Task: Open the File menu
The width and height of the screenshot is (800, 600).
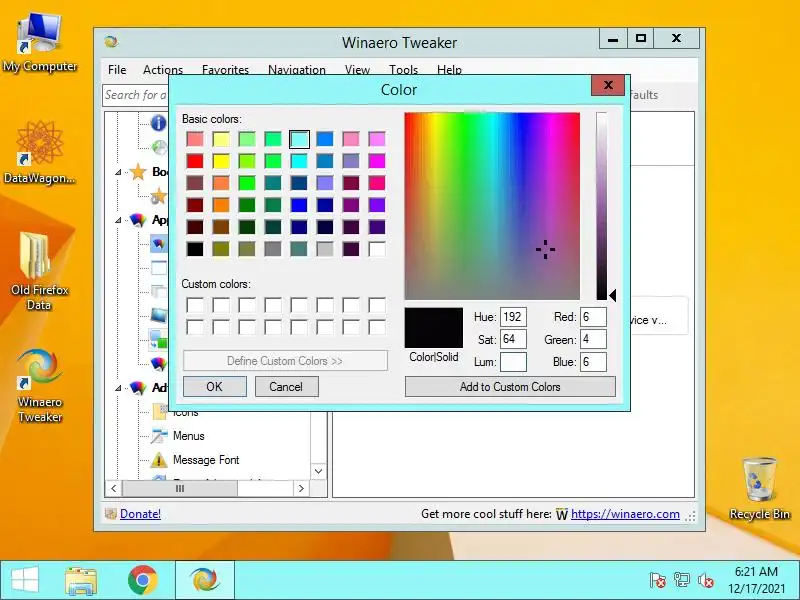Action: coord(117,70)
